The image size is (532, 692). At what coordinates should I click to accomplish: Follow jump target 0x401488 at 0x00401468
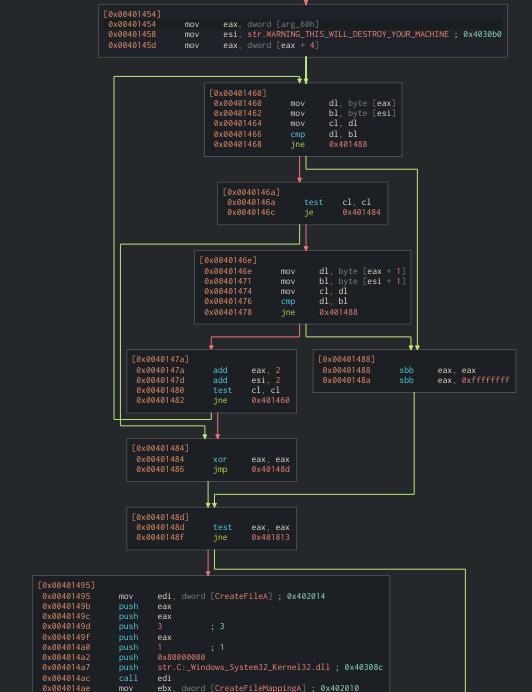(x=348, y=144)
